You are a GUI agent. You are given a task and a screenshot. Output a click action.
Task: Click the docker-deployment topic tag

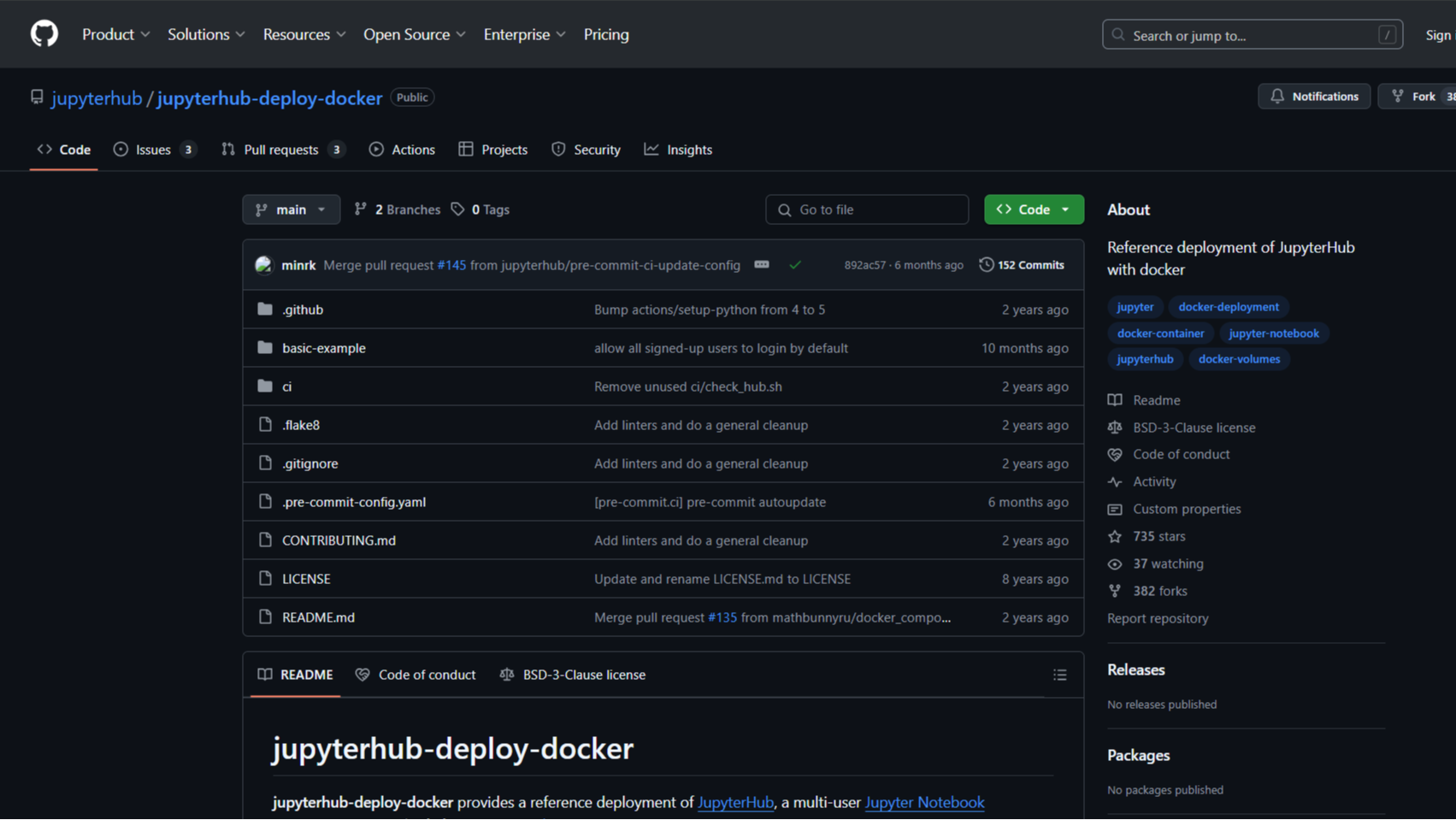1229,307
